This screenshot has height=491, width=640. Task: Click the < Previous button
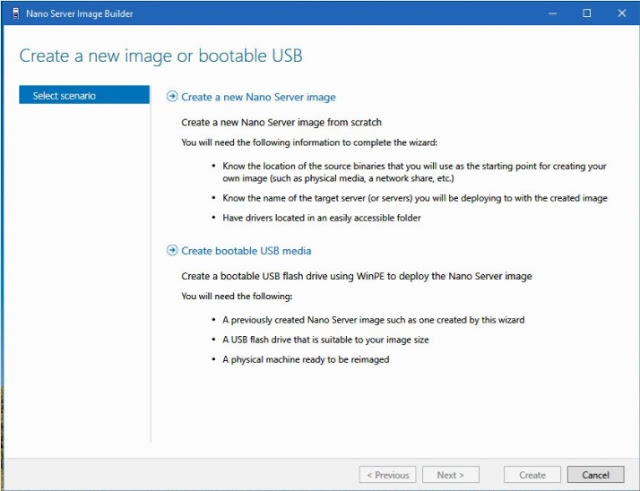(387, 475)
